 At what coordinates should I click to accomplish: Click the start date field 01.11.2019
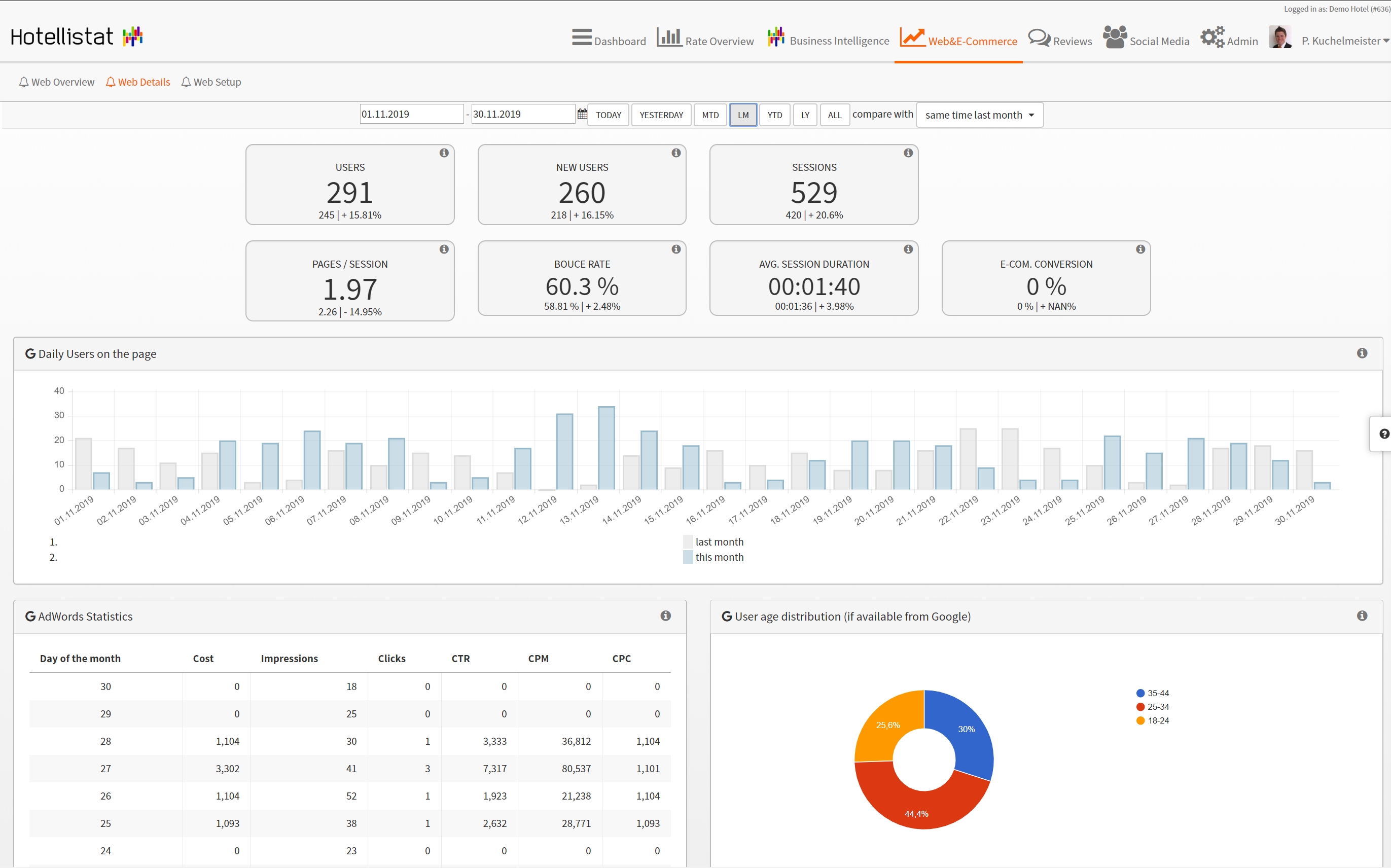(x=410, y=114)
